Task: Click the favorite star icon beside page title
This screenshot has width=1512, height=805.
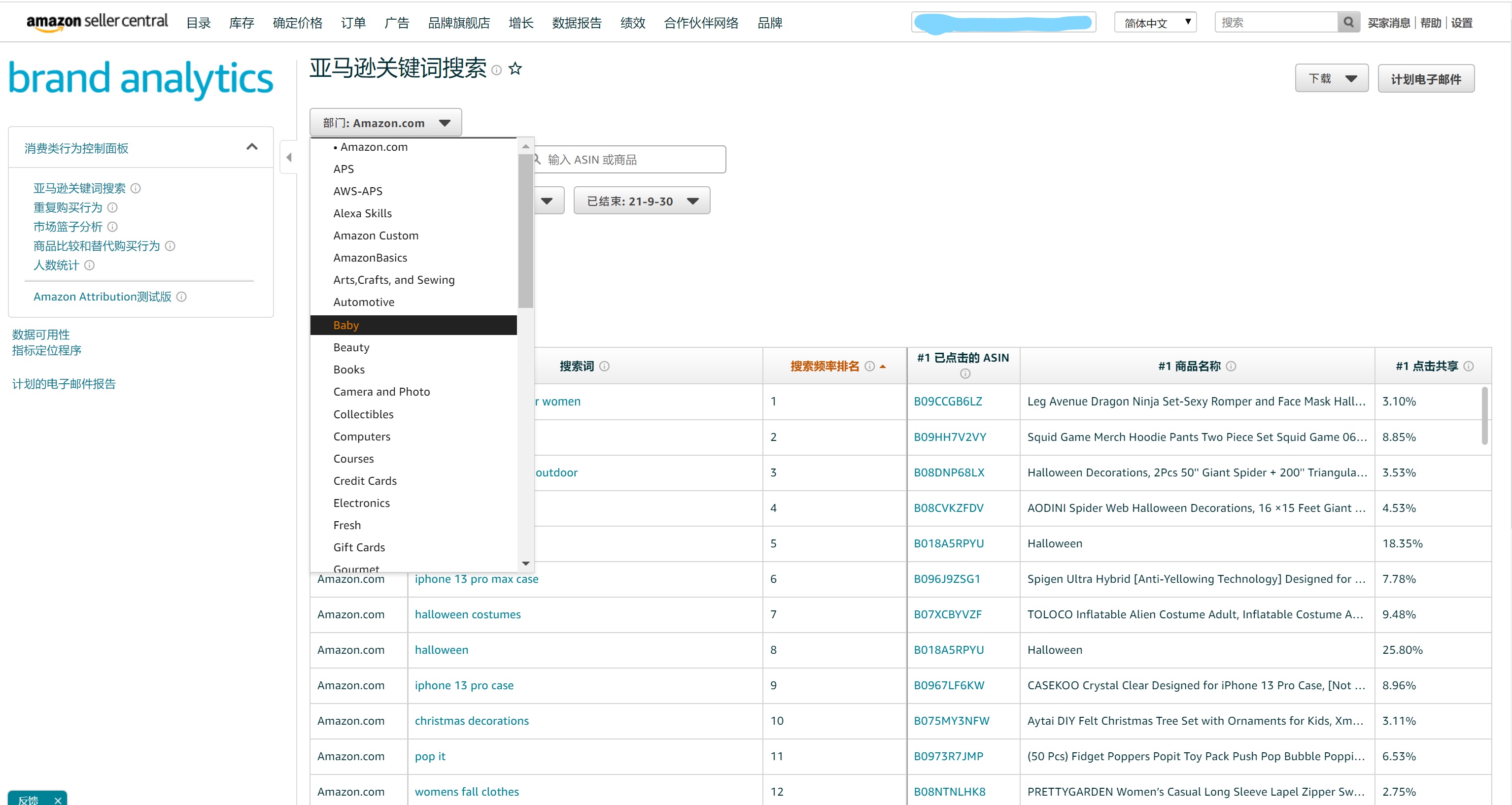Action: [515, 68]
